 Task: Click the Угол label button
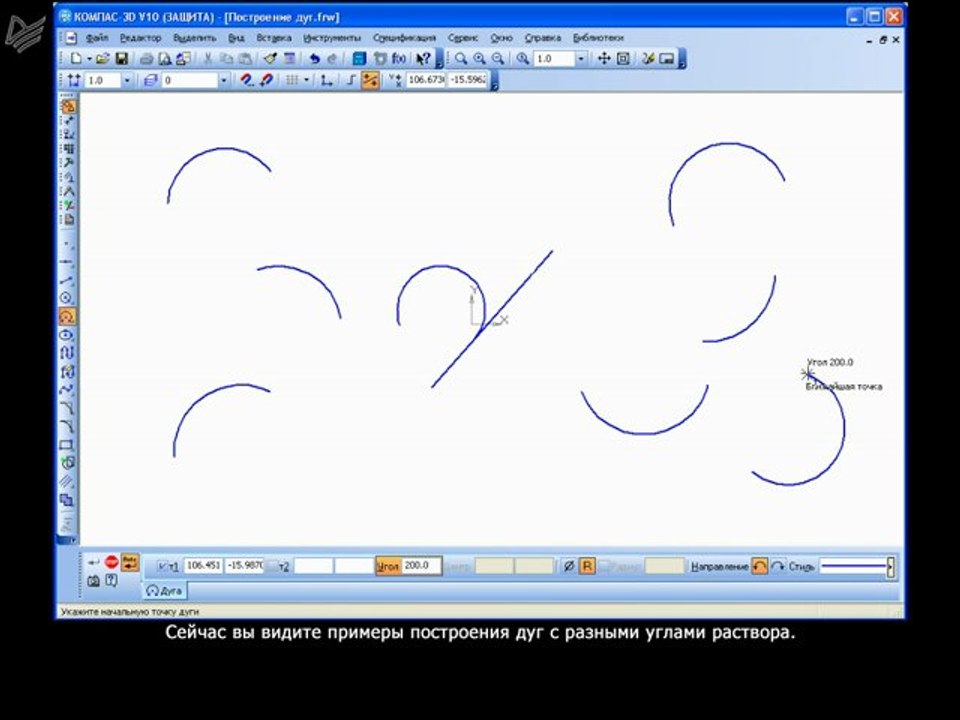pos(388,566)
